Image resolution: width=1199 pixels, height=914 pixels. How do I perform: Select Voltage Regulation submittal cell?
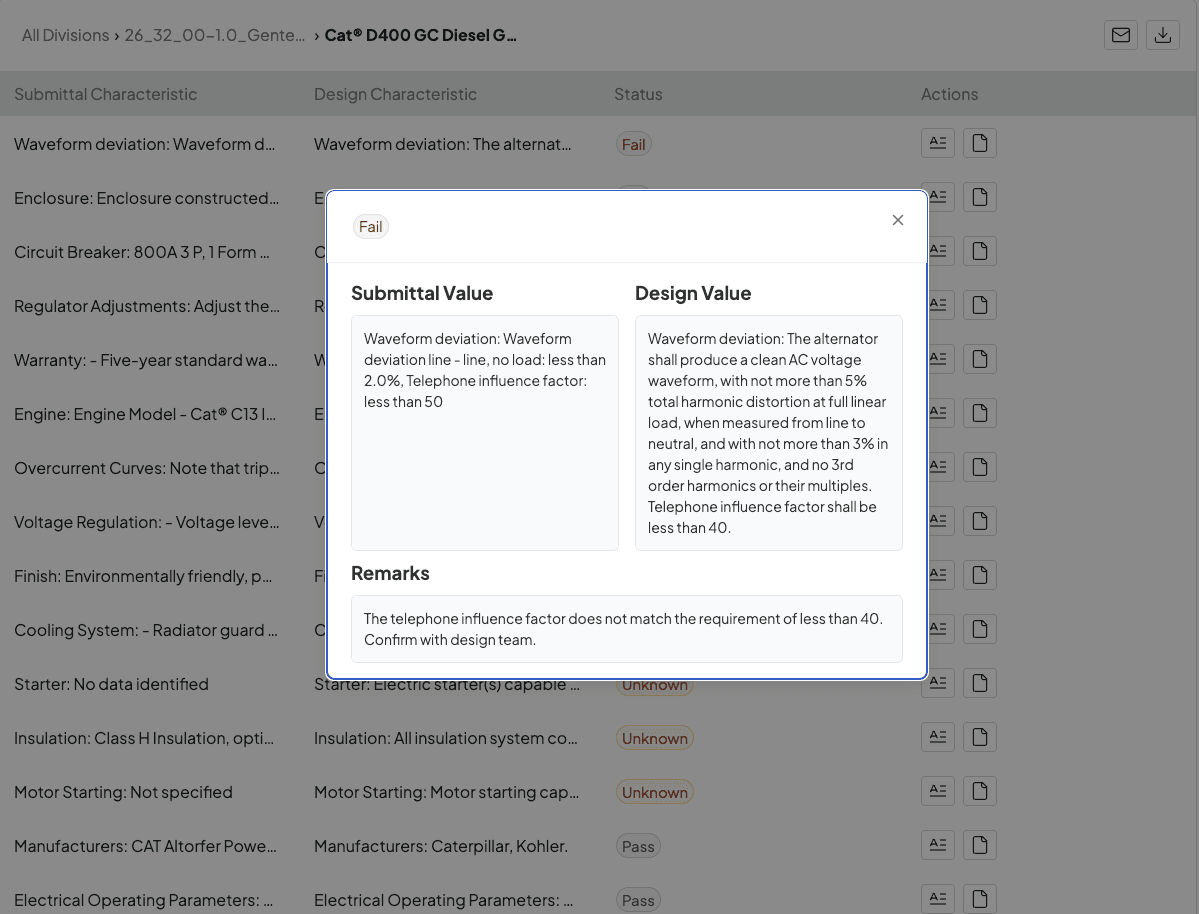coord(146,522)
